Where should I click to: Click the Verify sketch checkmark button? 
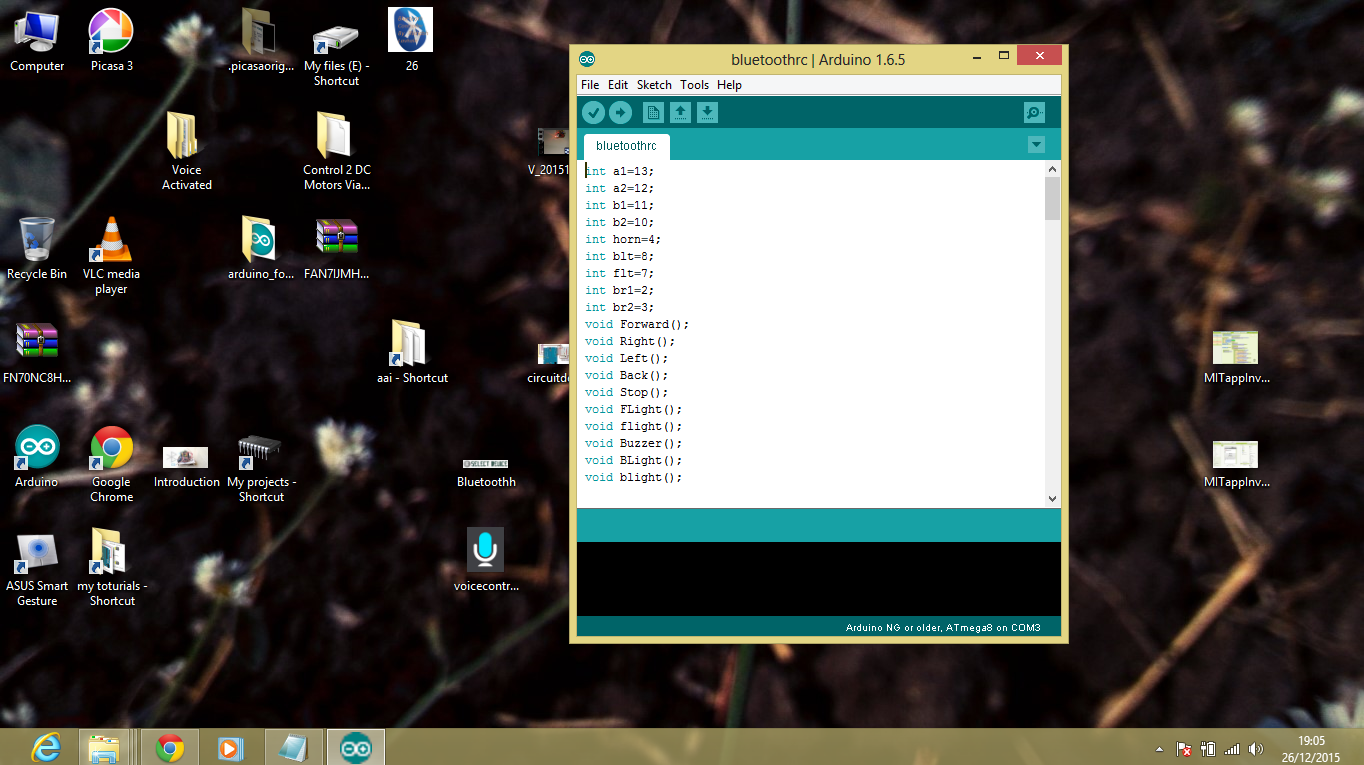(593, 112)
